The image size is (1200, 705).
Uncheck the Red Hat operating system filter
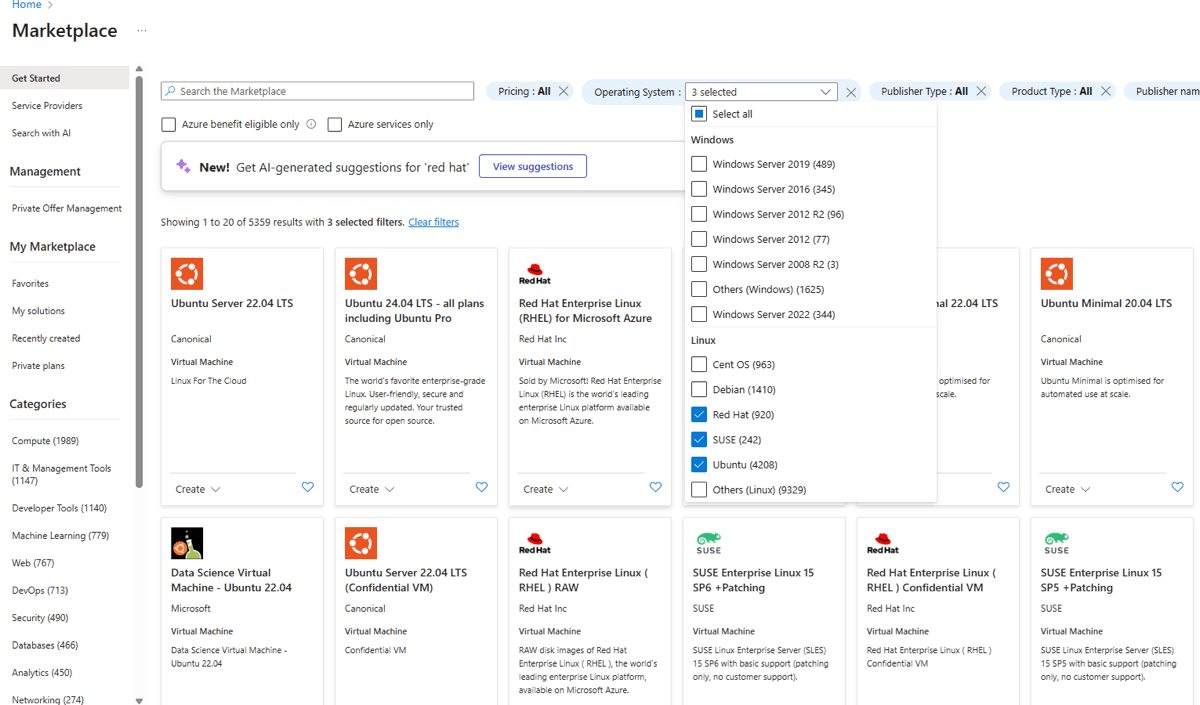[698, 414]
